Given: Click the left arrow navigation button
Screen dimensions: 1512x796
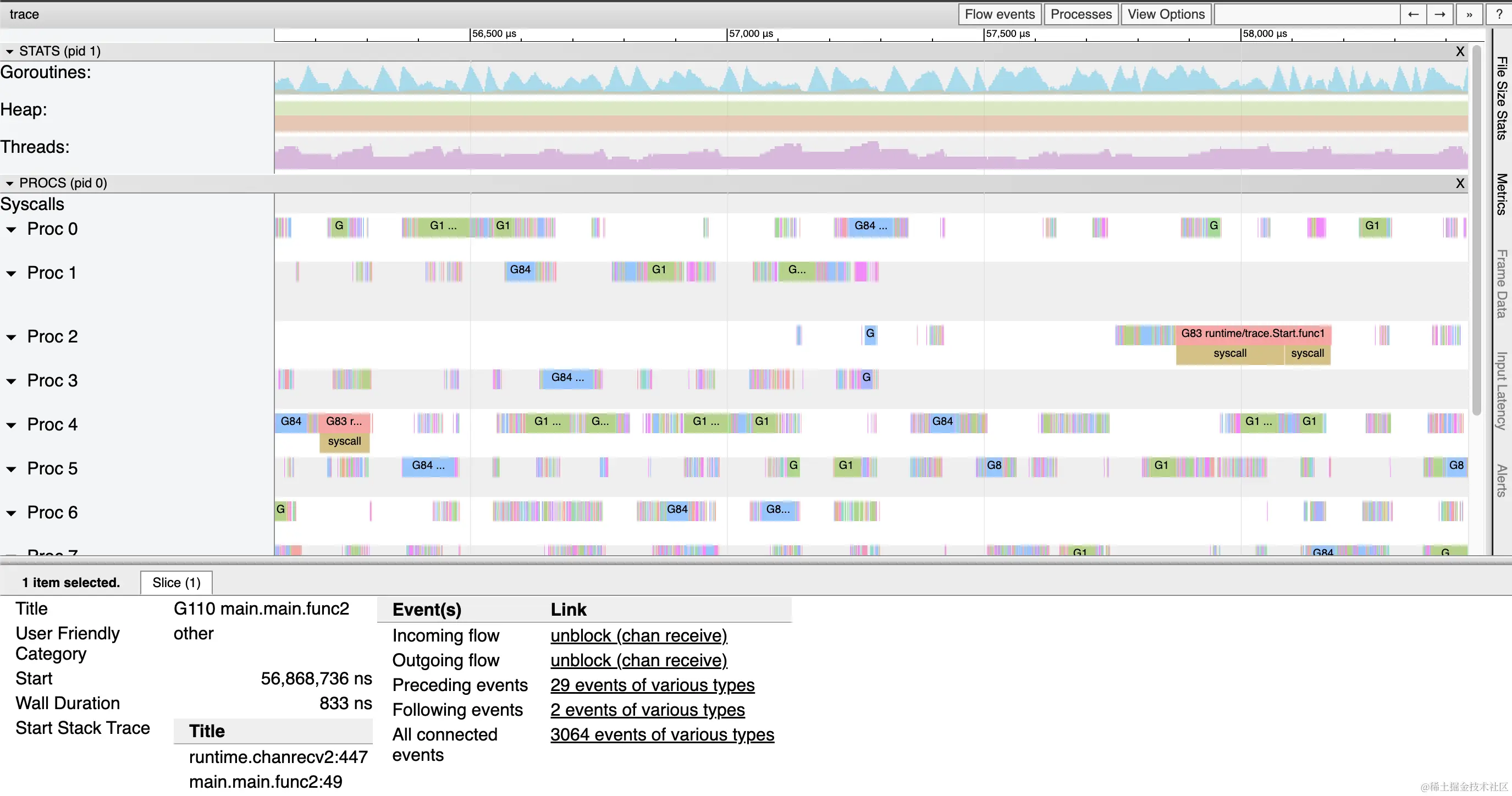Looking at the screenshot, I should (x=1413, y=14).
